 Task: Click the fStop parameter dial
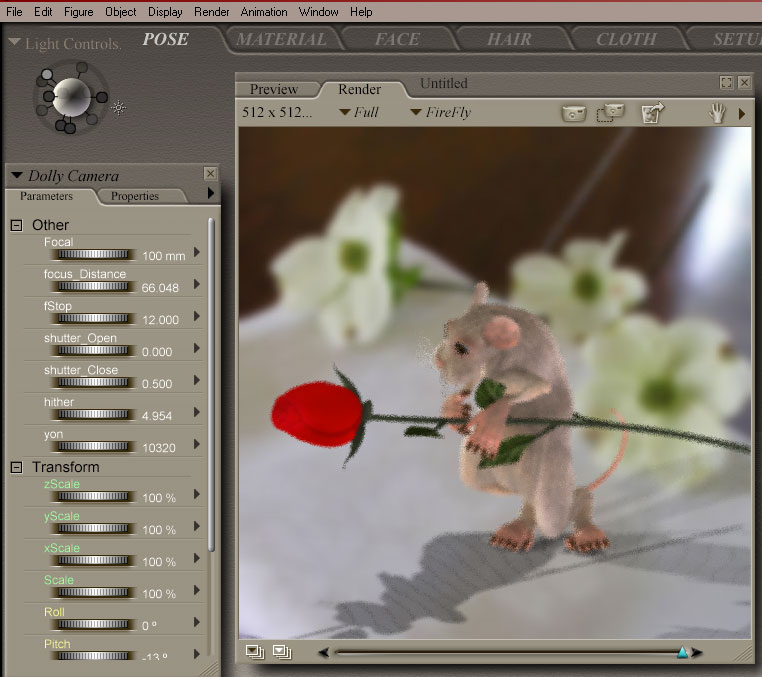pyautogui.click(x=97, y=319)
